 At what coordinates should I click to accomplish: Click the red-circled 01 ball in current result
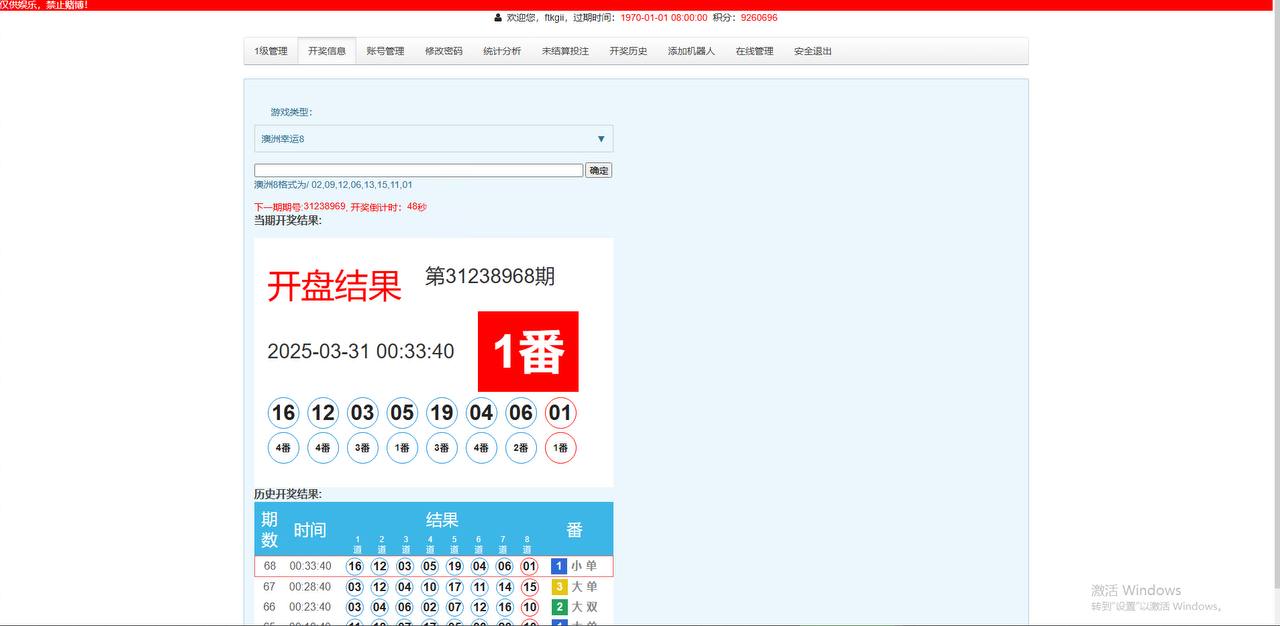pos(560,413)
